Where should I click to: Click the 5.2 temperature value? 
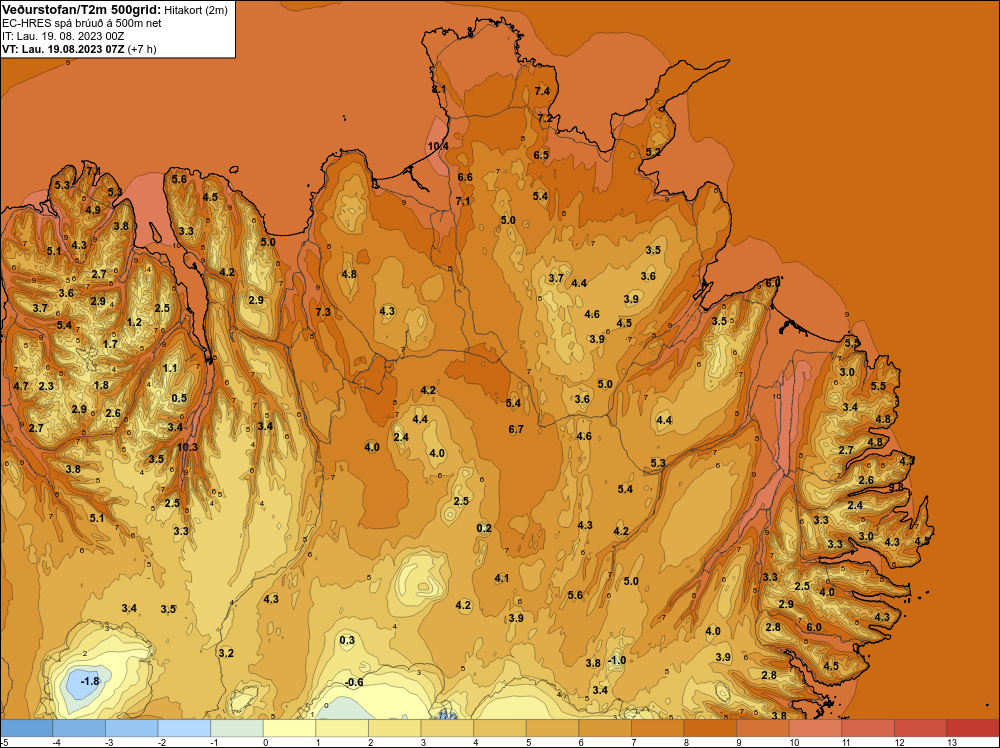(x=653, y=152)
